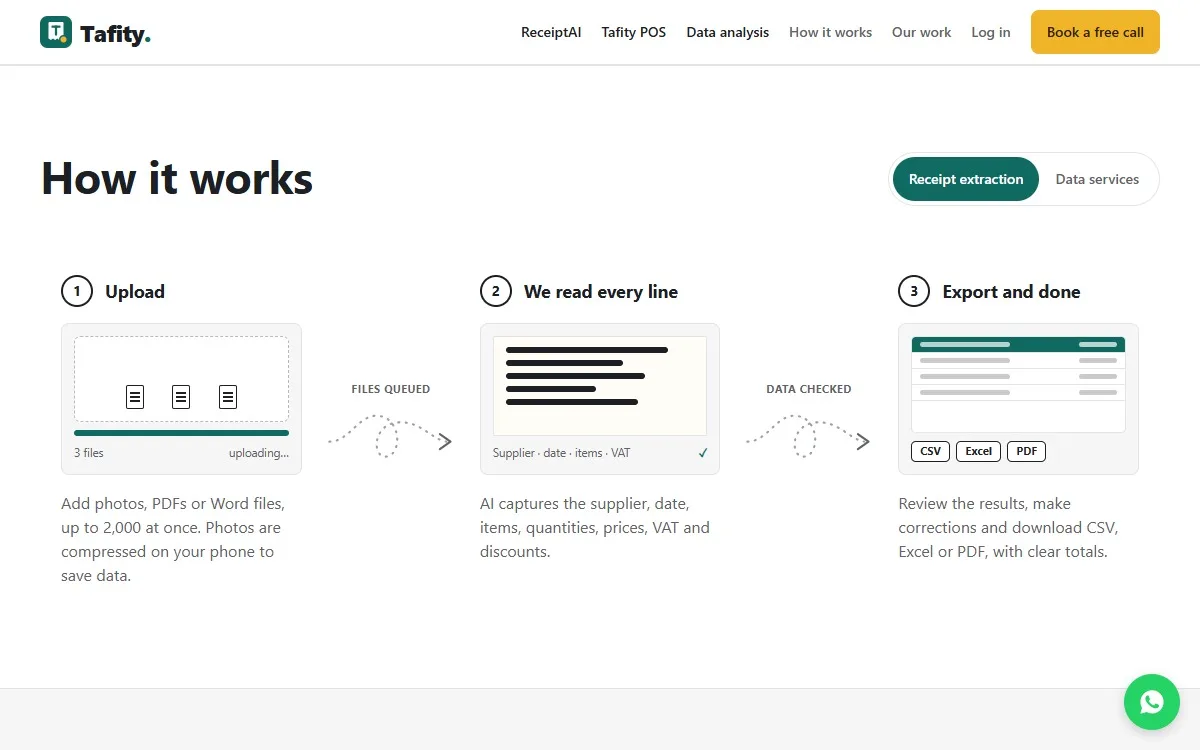
Task: Click the middle document icon in upload box
Action: [x=181, y=397]
